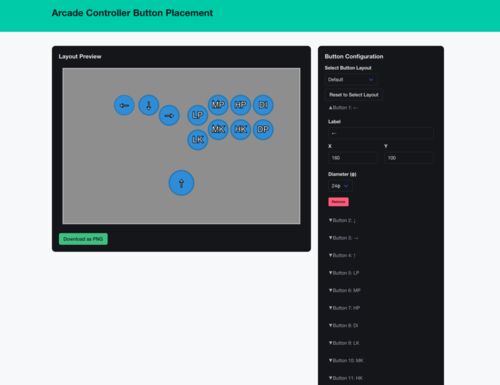Viewport: 500px width, 385px height.
Task: Click the pink Remove button
Action: tap(338, 202)
